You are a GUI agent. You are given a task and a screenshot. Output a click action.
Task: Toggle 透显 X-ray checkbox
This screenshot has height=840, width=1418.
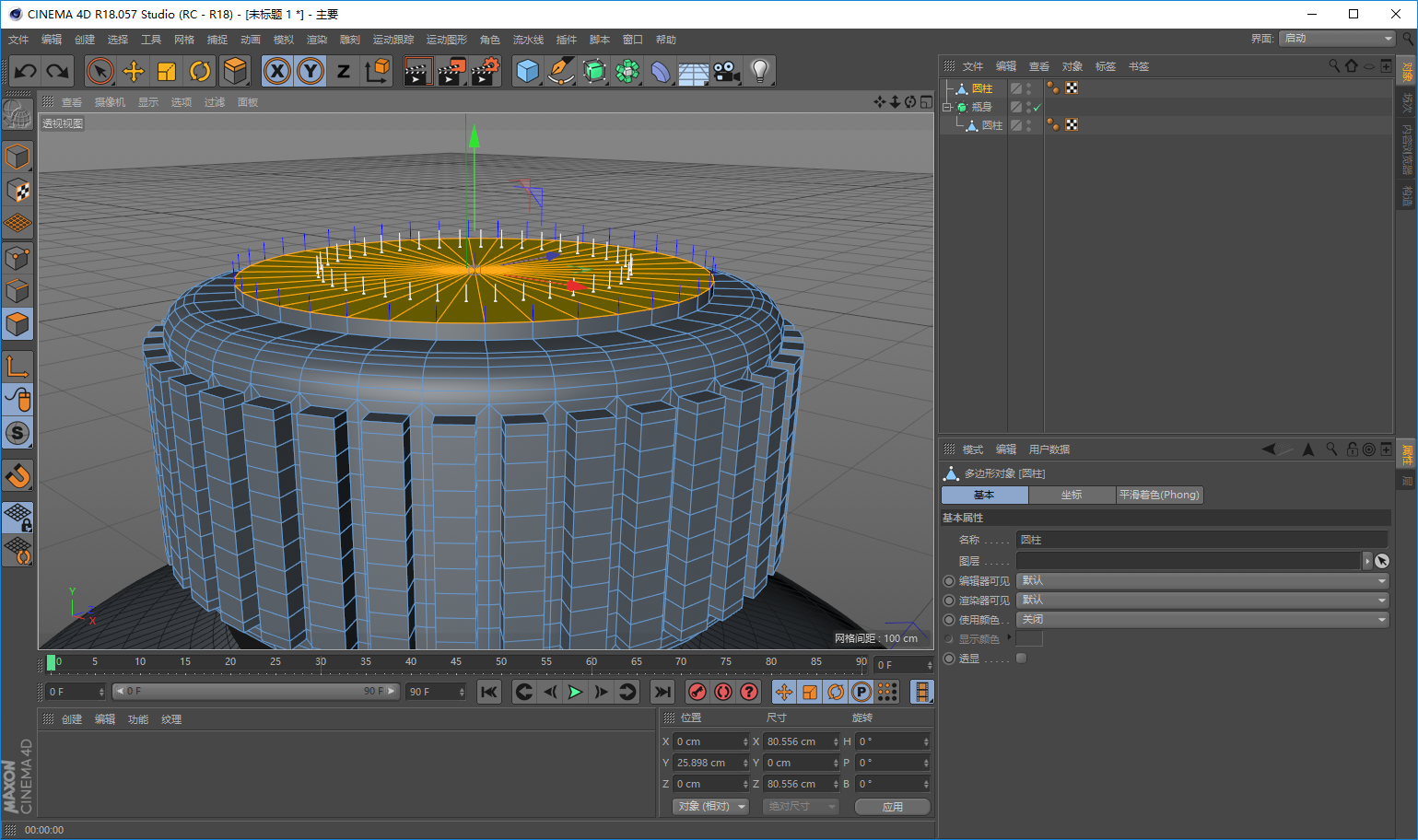point(1021,659)
